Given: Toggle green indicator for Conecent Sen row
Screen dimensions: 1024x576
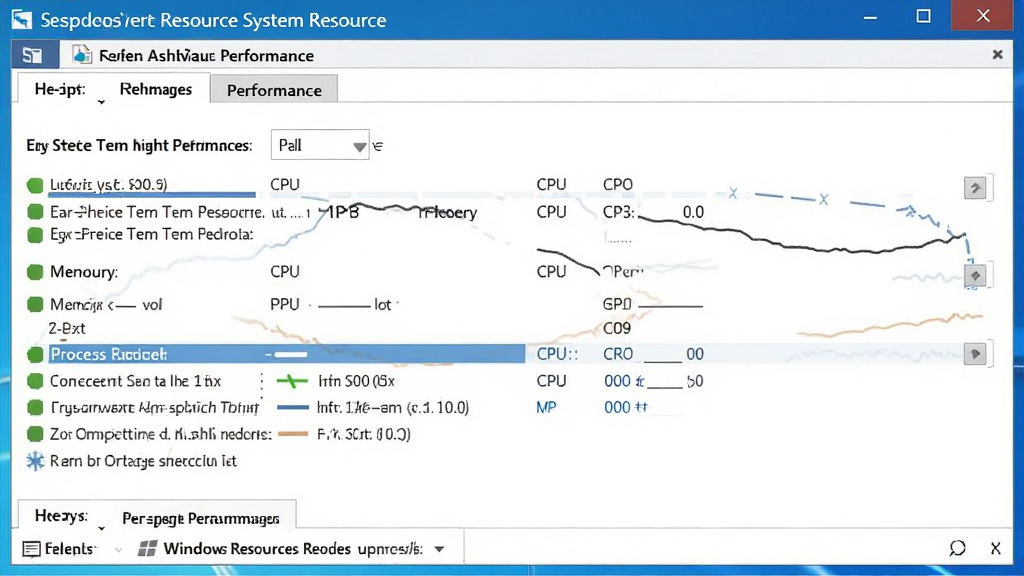Looking at the screenshot, I should (35, 381).
